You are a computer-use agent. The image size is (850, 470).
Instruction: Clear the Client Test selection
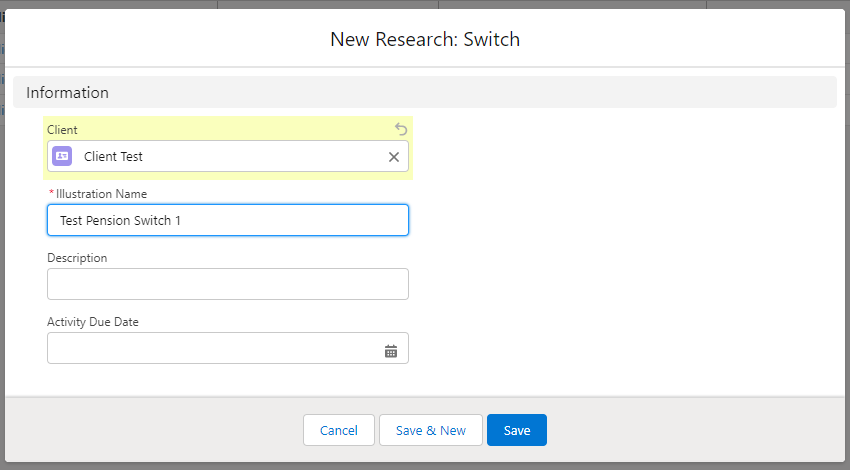[394, 157]
